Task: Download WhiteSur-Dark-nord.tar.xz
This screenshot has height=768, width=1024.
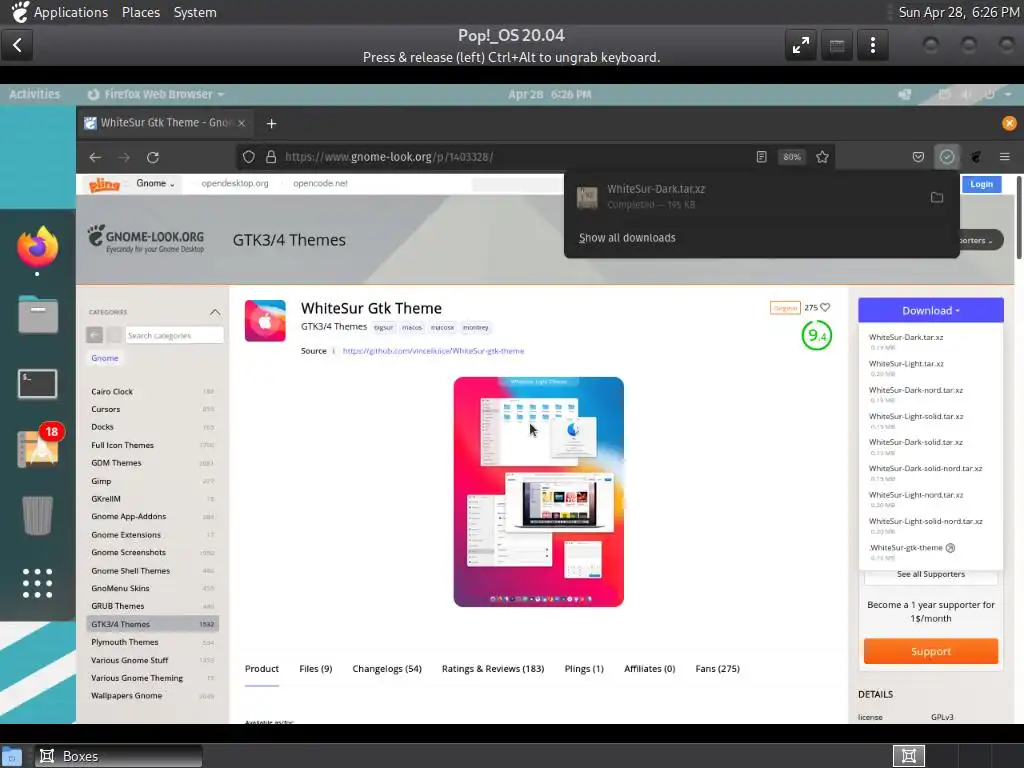Action: (x=916, y=390)
